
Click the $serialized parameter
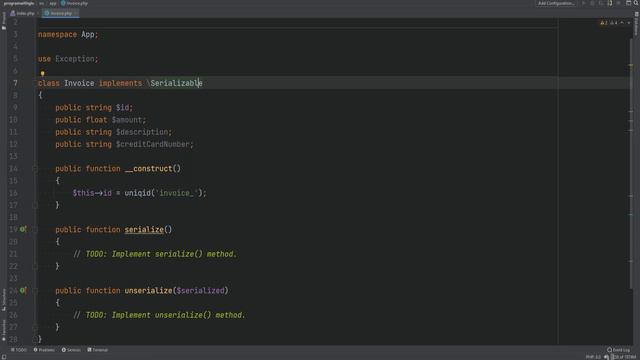coord(200,291)
